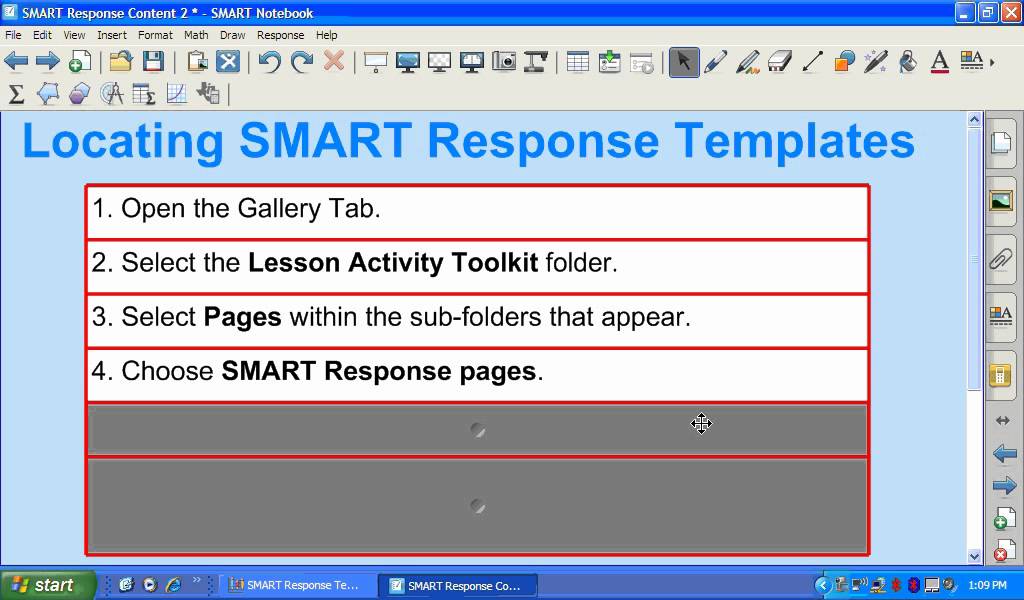Open the Sigma math equation tool
The image size is (1024, 600).
pos(16,94)
